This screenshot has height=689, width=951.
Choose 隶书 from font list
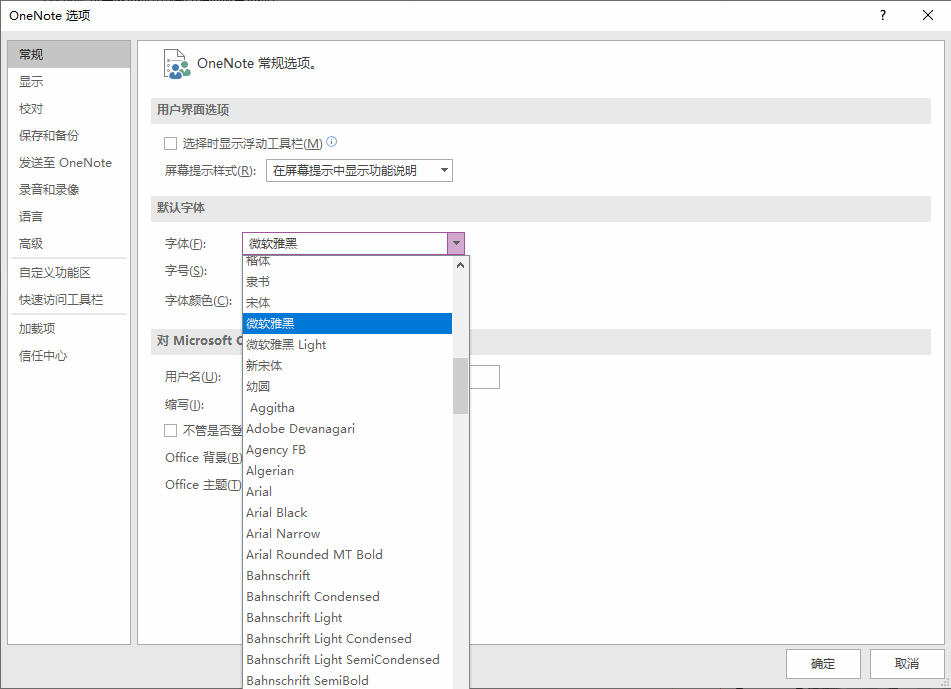point(348,282)
